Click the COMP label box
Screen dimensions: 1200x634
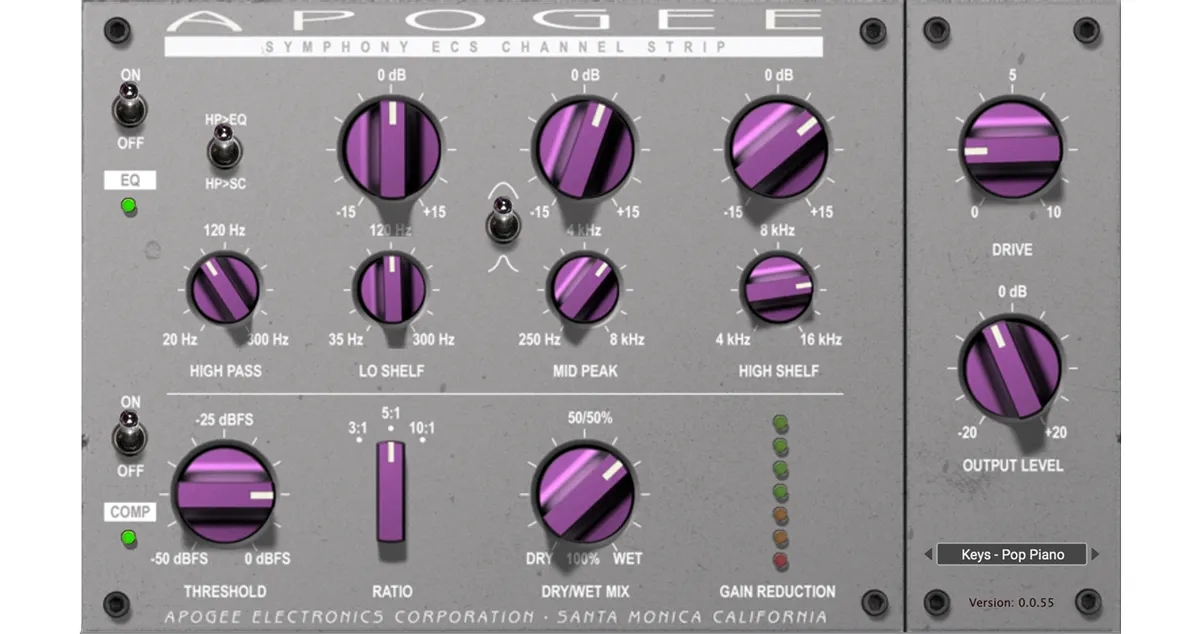point(130,512)
